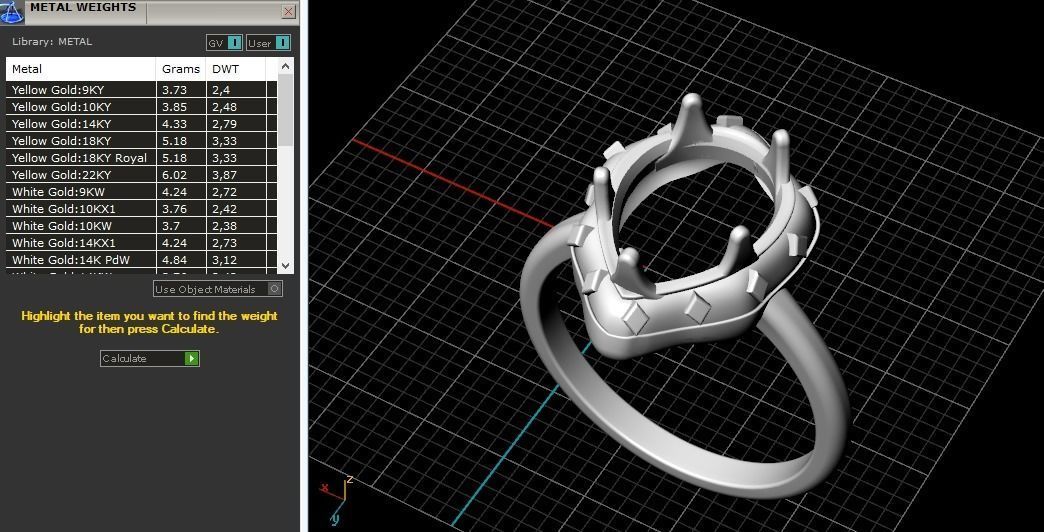Toggle Use Object Materials option

218,289
